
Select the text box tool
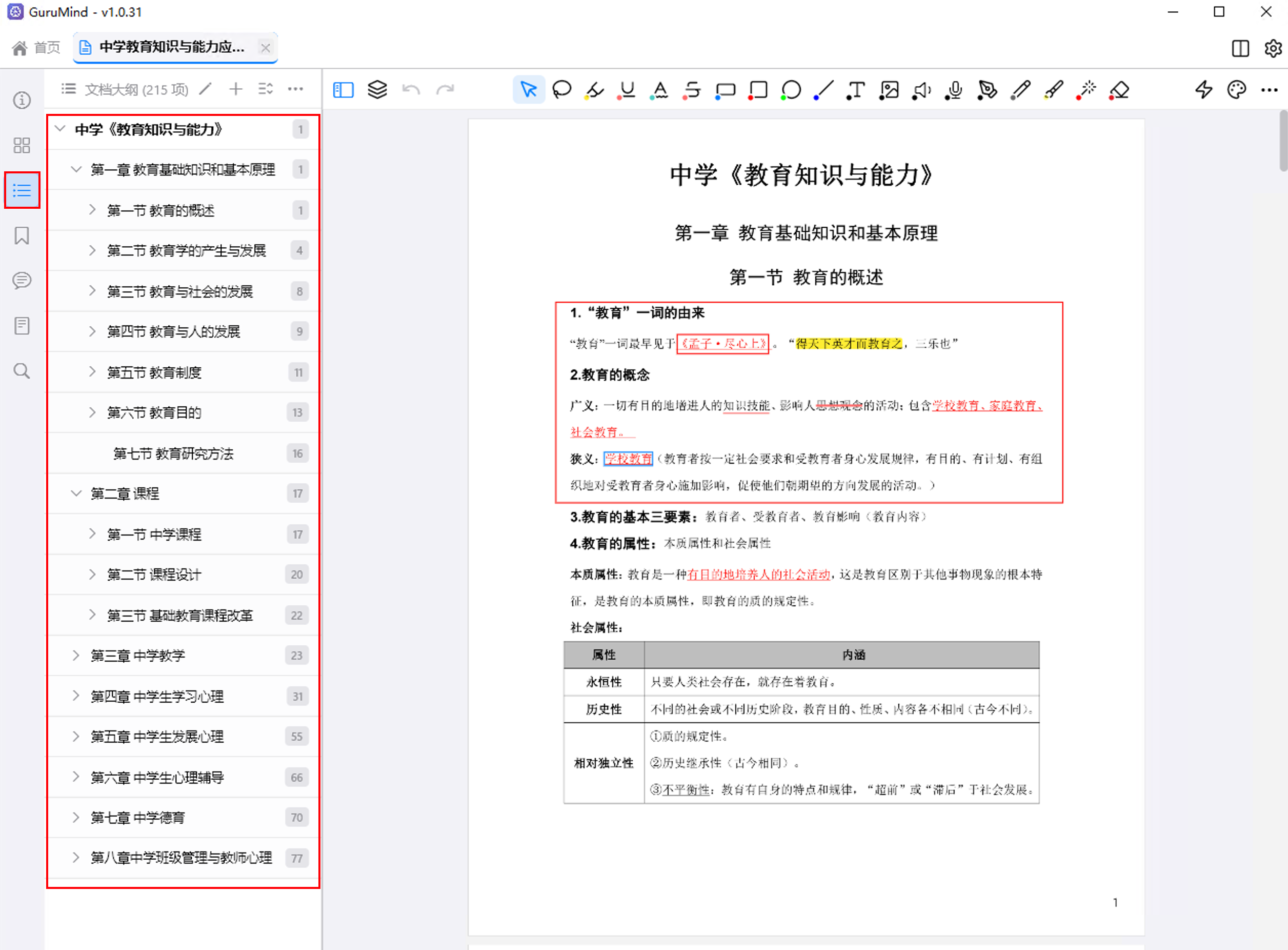coord(856,90)
